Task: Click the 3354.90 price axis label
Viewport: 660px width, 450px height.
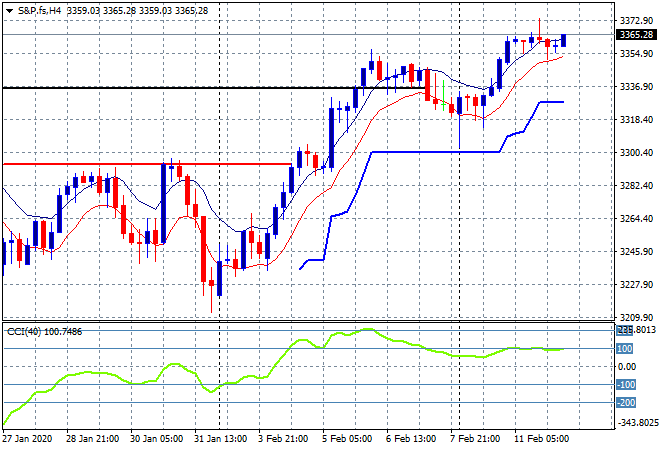Action: [636, 54]
